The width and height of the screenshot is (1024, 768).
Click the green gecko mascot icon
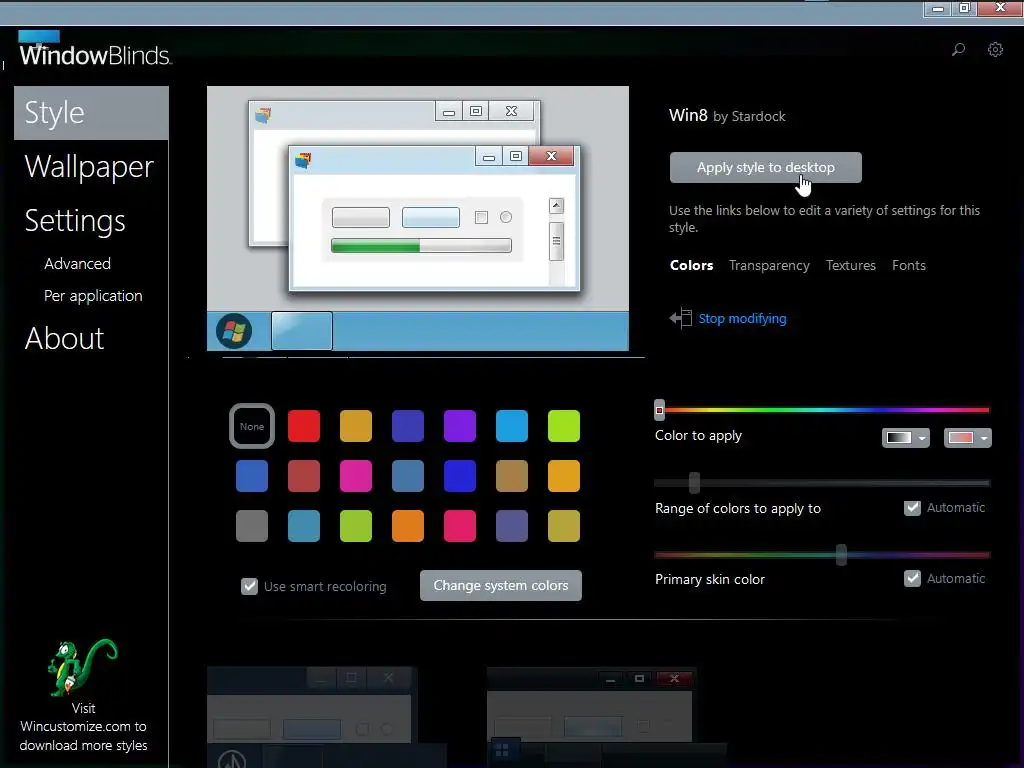click(x=82, y=667)
